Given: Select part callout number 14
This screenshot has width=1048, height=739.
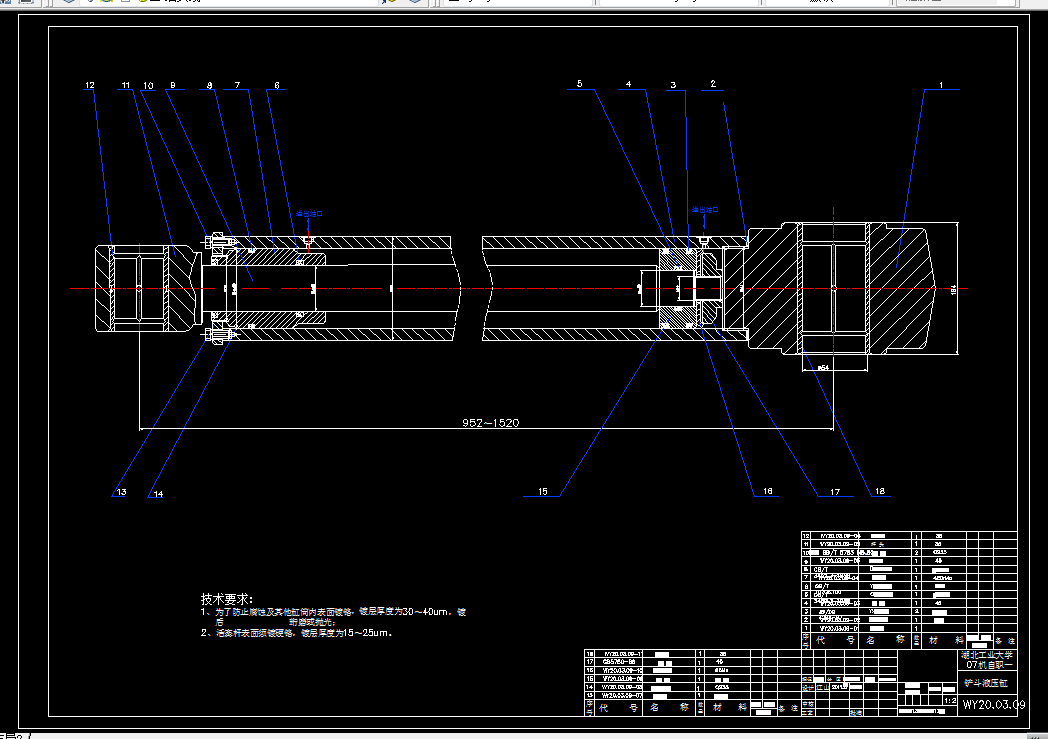Looking at the screenshot, I should click(158, 494).
